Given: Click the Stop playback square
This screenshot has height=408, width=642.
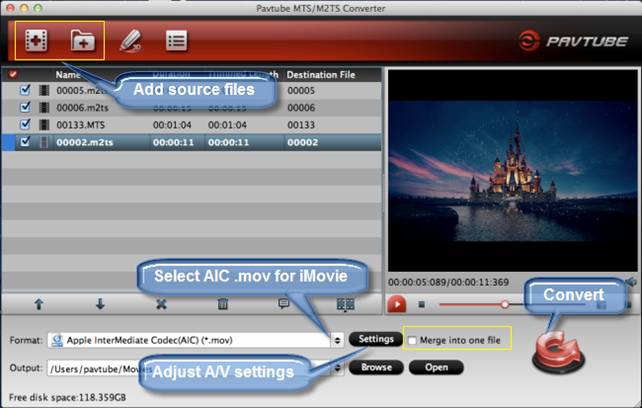Looking at the screenshot, I should [421, 304].
